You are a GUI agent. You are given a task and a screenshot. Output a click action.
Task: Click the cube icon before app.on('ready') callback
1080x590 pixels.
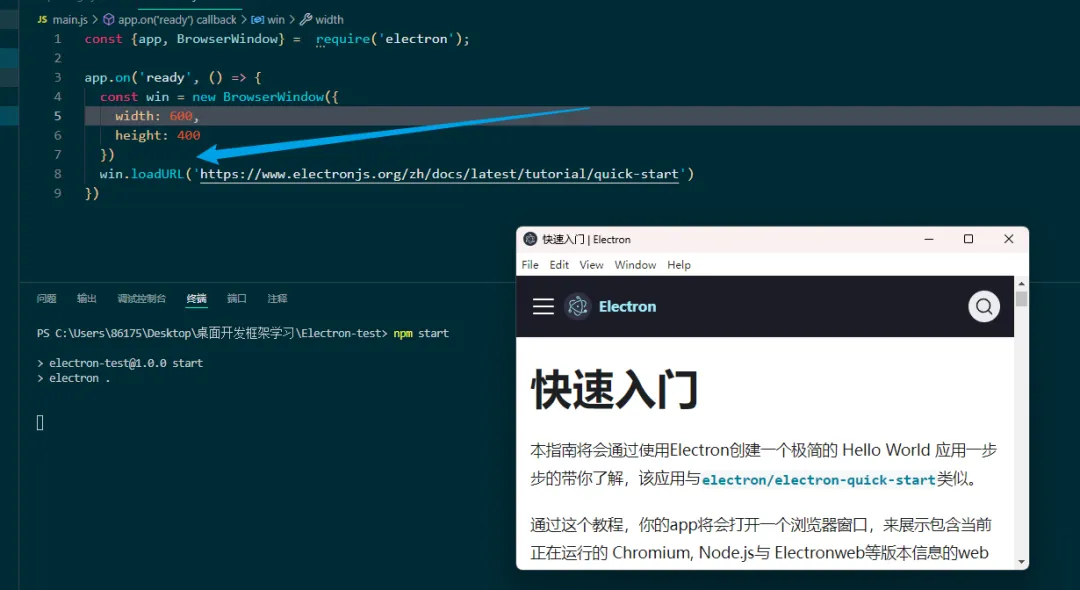[x=108, y=20]
